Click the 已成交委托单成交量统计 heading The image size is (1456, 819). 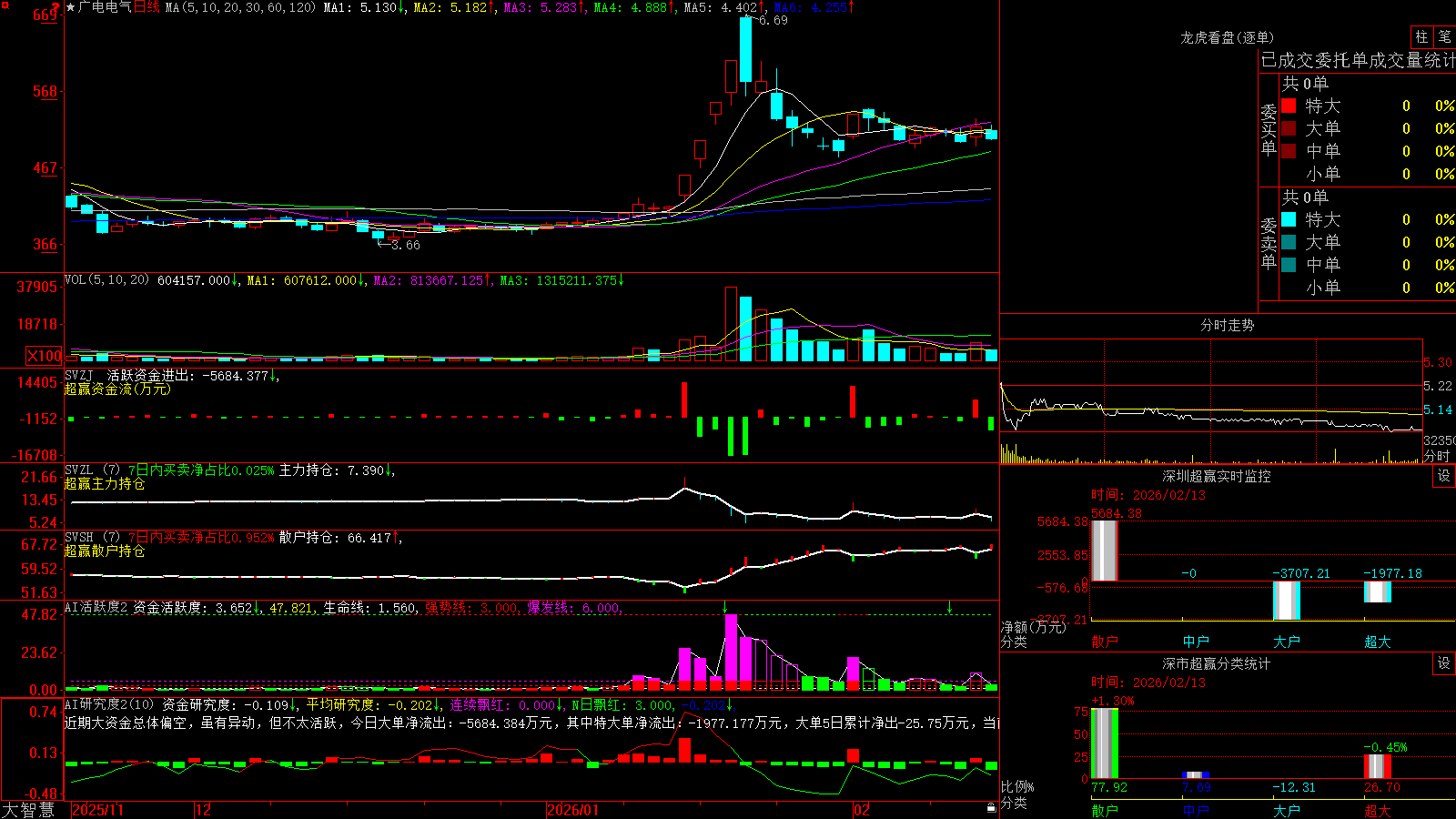[x=1358, y=60]
